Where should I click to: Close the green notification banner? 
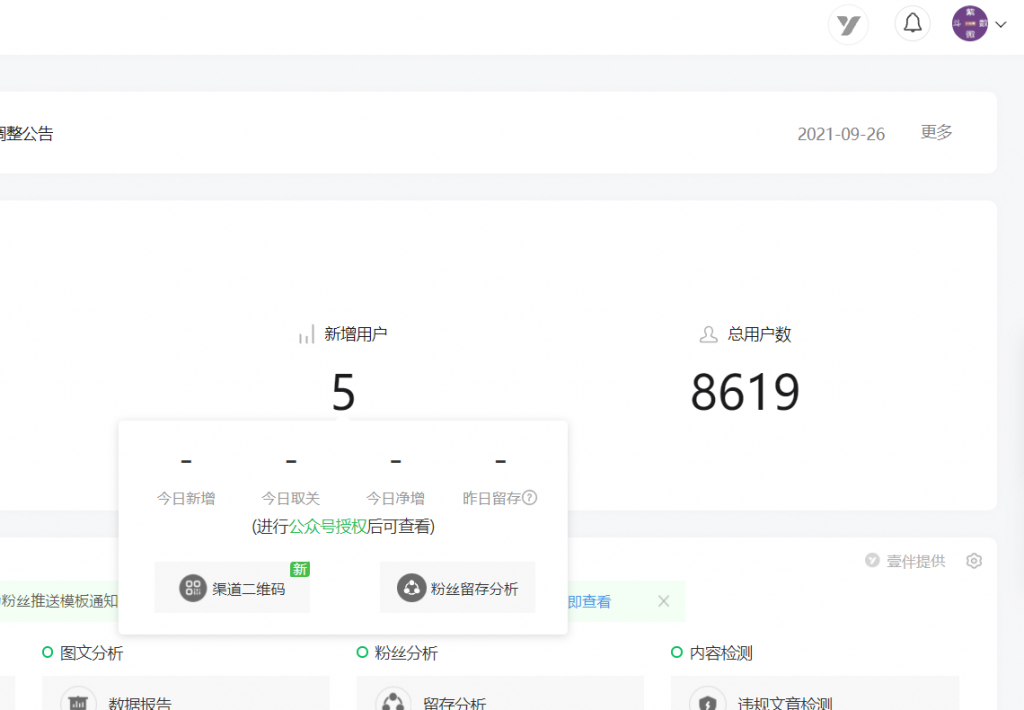[x=663, y=601]
